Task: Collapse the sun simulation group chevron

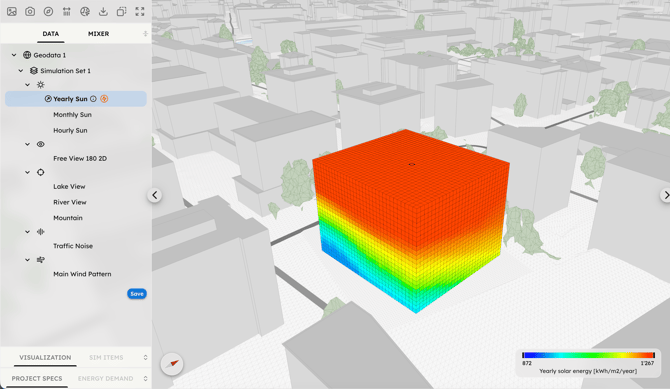Action: [x=27, y=85]
